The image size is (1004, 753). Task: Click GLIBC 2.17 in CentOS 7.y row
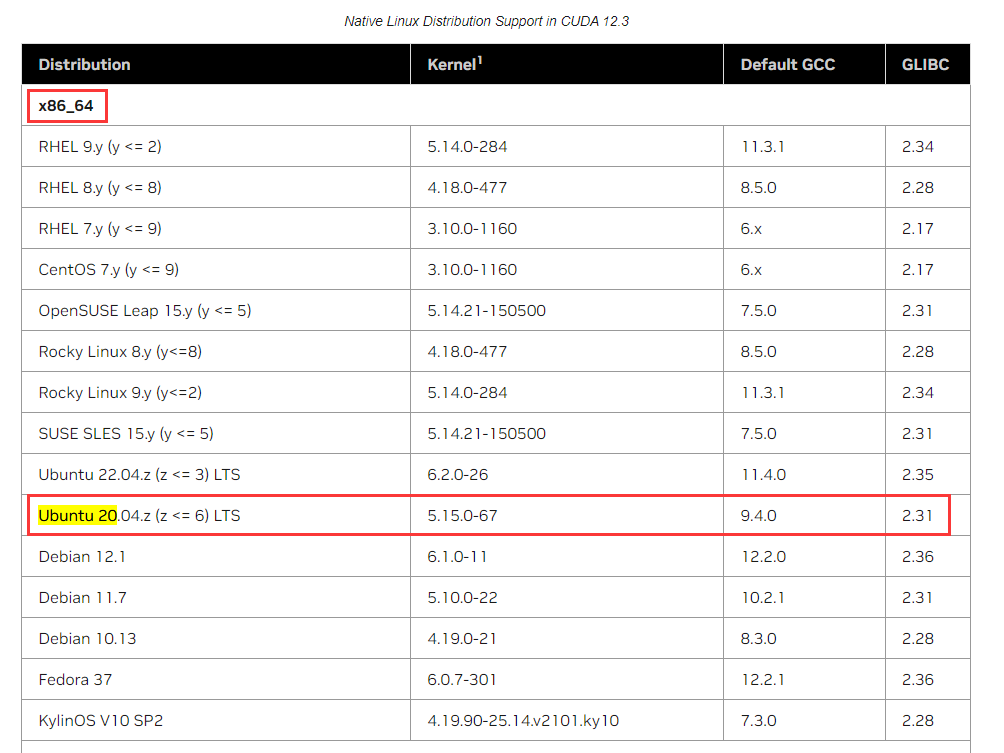[918, 270]
